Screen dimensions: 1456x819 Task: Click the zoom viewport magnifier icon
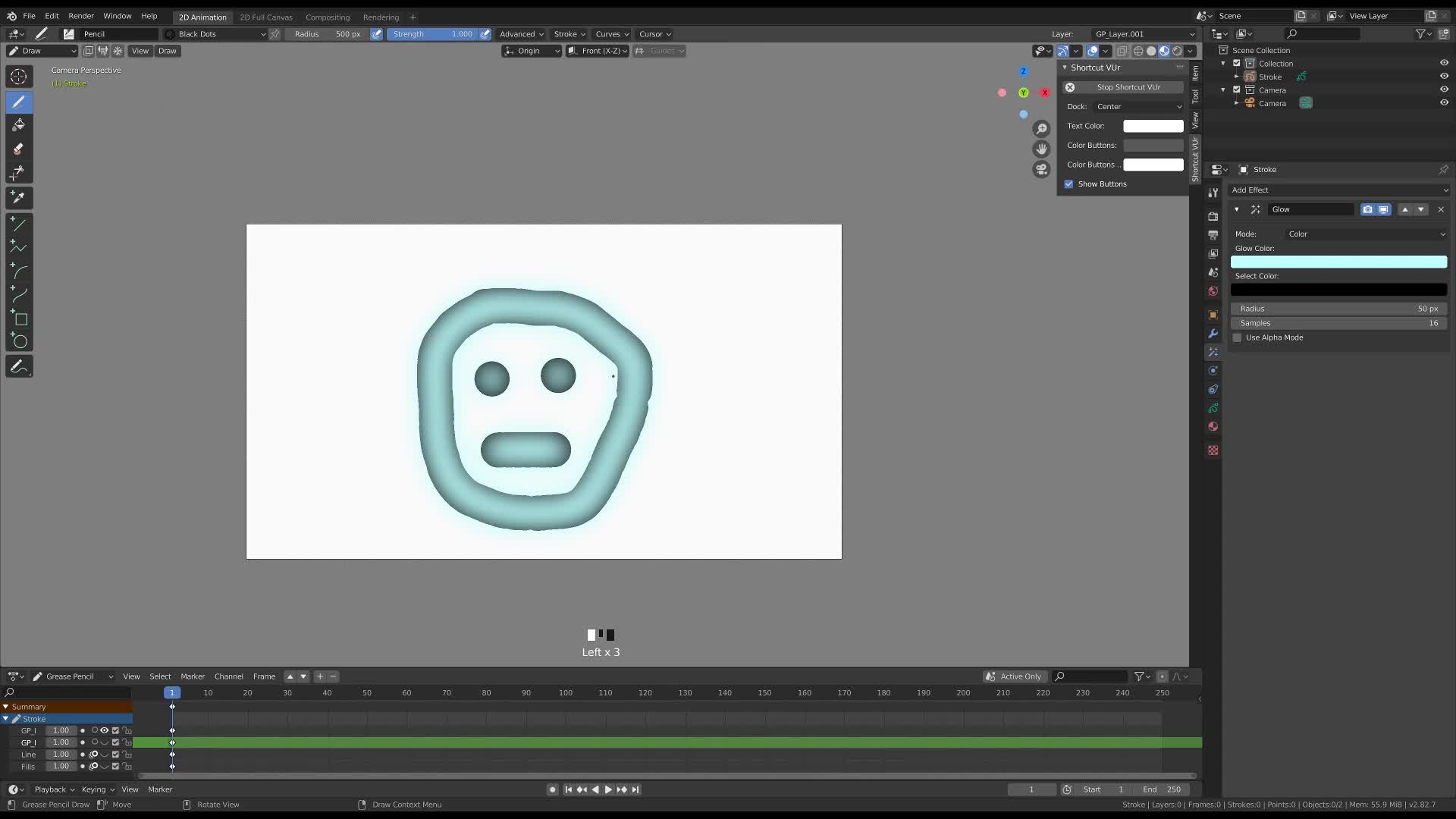tap(1041, 129)
